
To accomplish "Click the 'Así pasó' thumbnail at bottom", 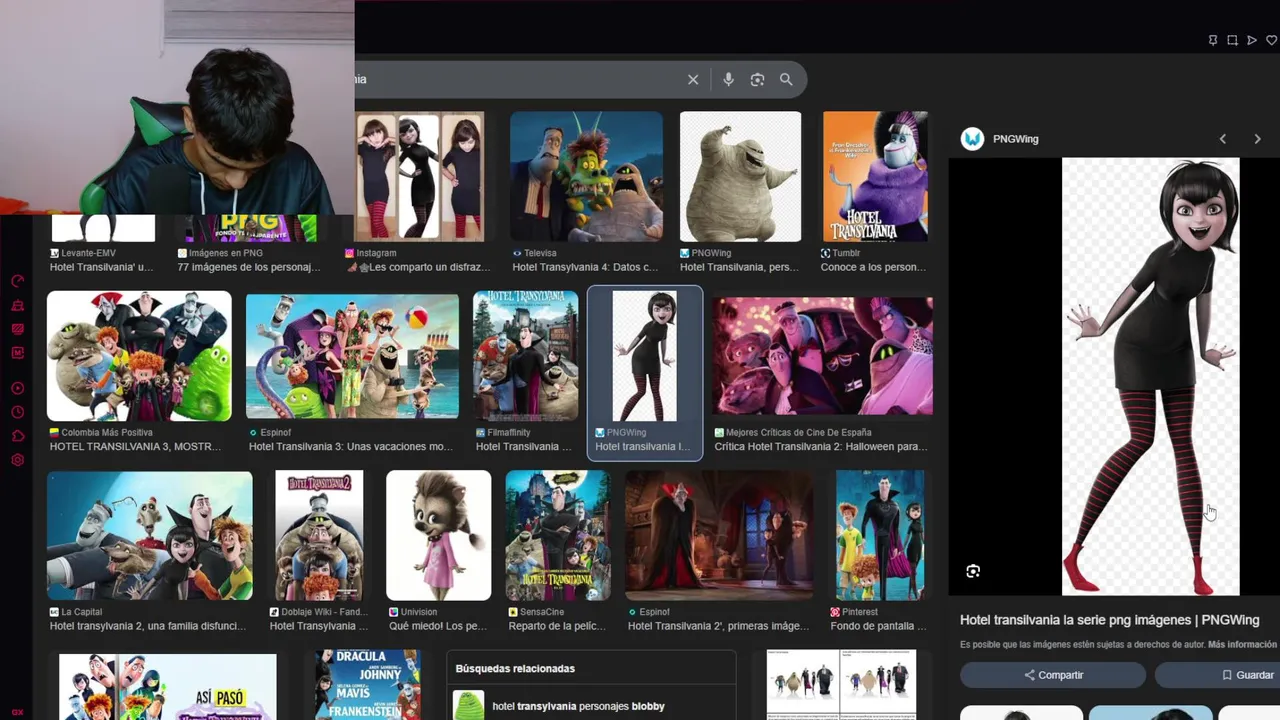I will pos(168,687).
